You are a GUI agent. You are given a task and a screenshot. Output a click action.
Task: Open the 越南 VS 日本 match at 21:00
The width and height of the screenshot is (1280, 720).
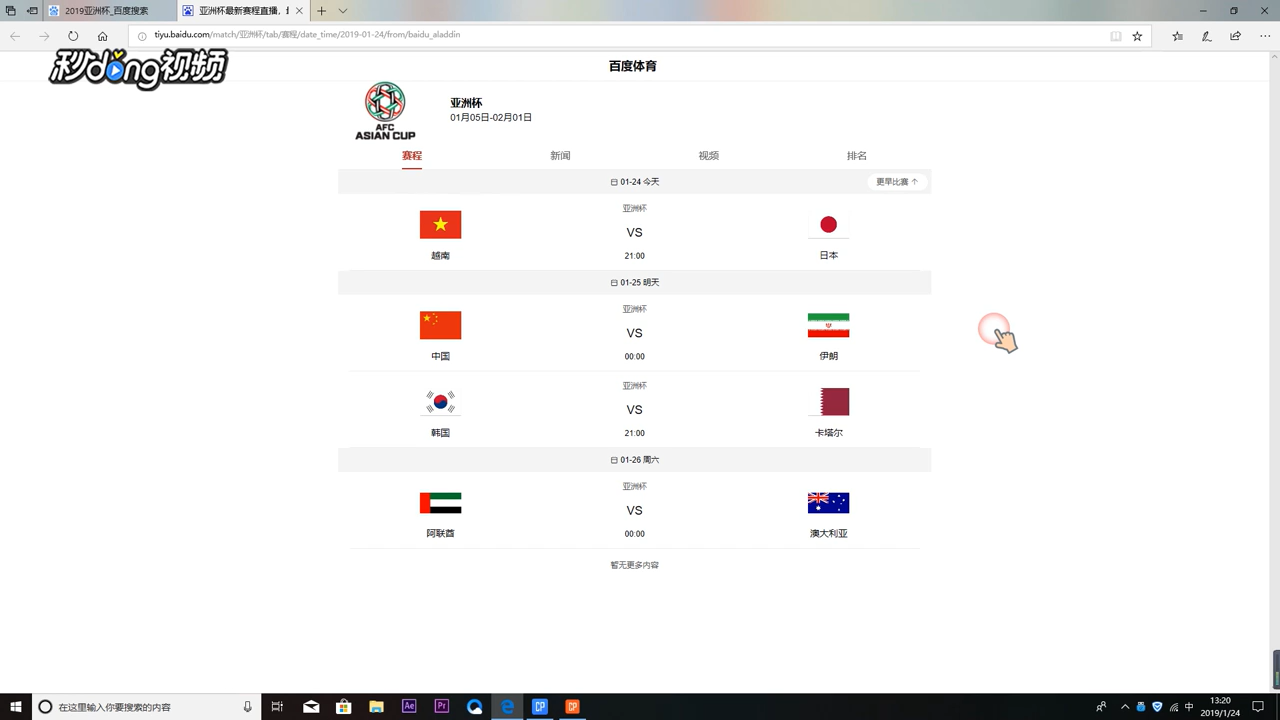(x=634, y=232)
